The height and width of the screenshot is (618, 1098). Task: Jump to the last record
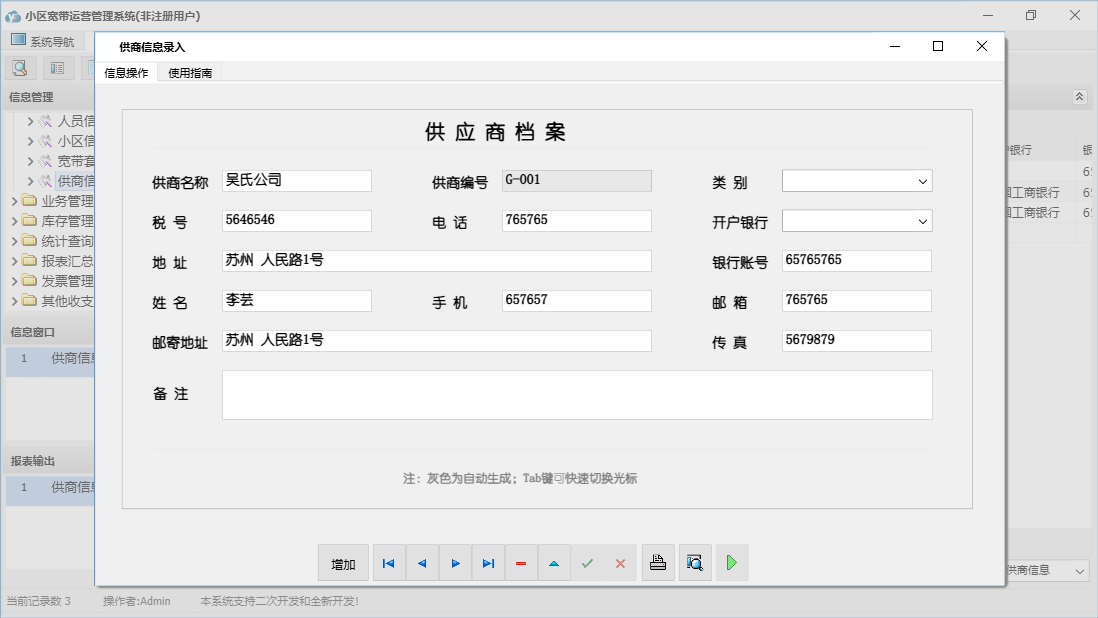click(488, 564)
